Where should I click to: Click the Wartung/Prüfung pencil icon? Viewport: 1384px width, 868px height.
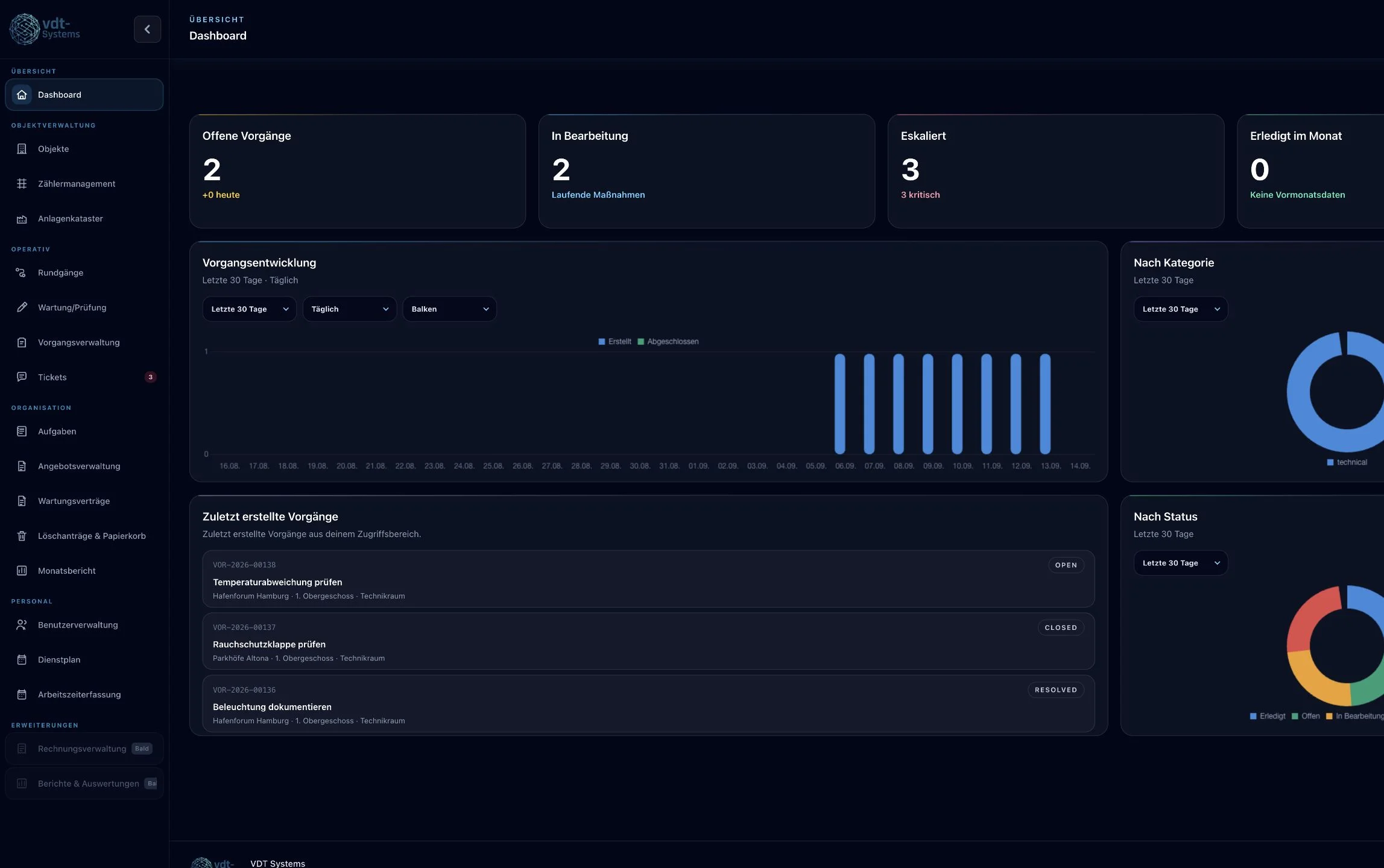click(x=22, y=307)
